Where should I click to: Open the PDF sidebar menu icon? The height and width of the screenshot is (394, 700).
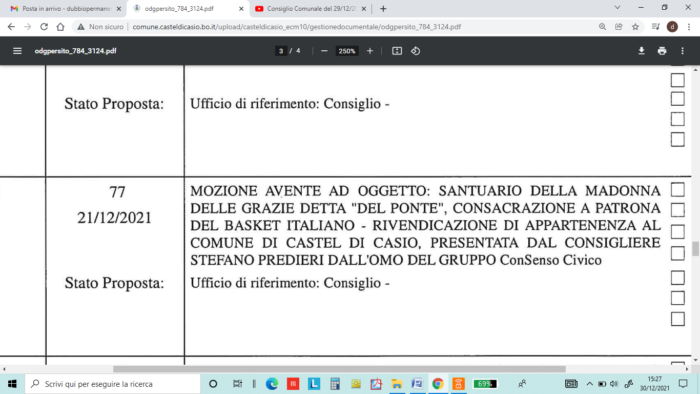click(17, 51)
